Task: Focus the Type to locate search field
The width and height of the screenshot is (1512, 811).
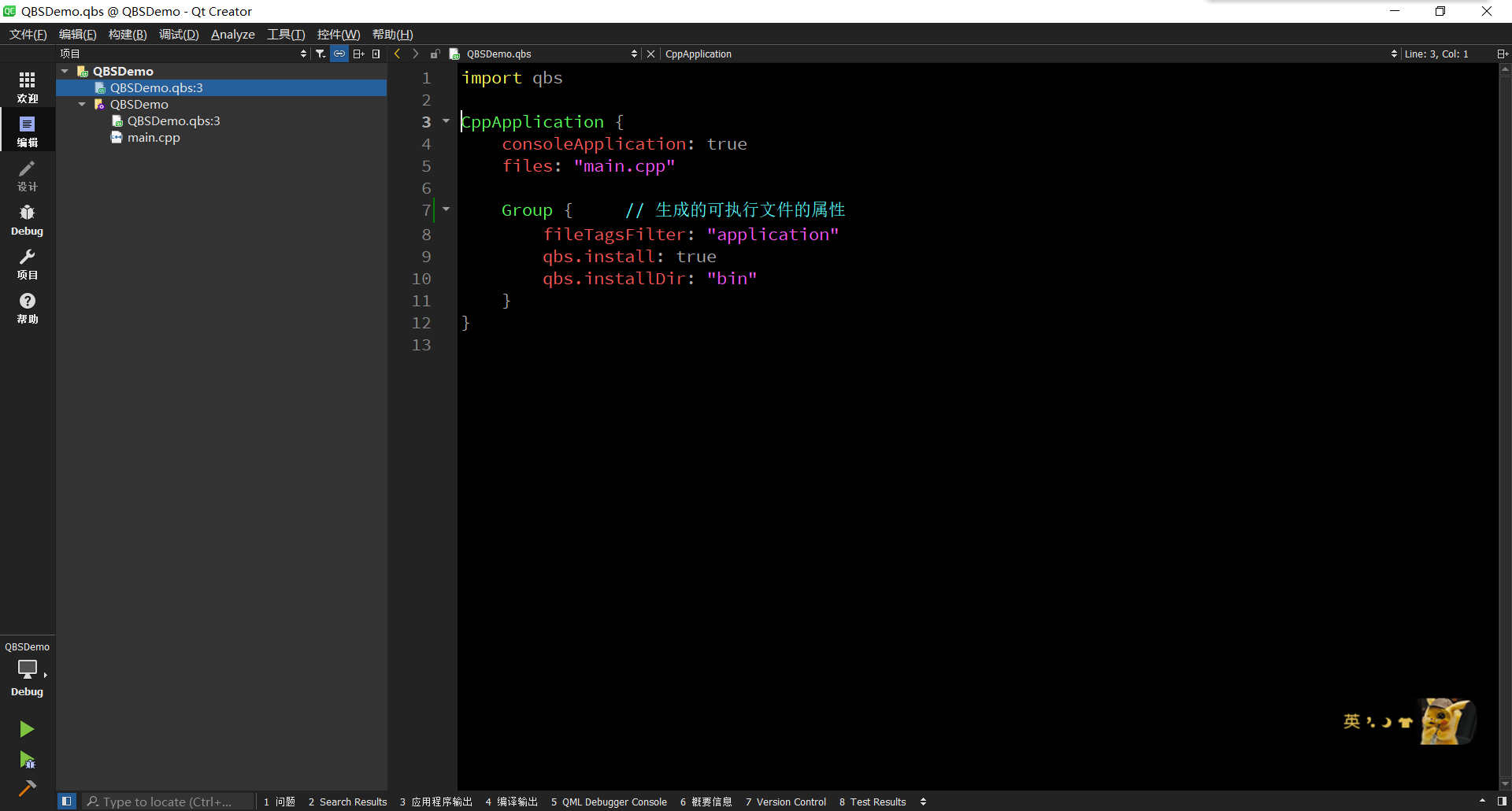Action: [169, 802]
